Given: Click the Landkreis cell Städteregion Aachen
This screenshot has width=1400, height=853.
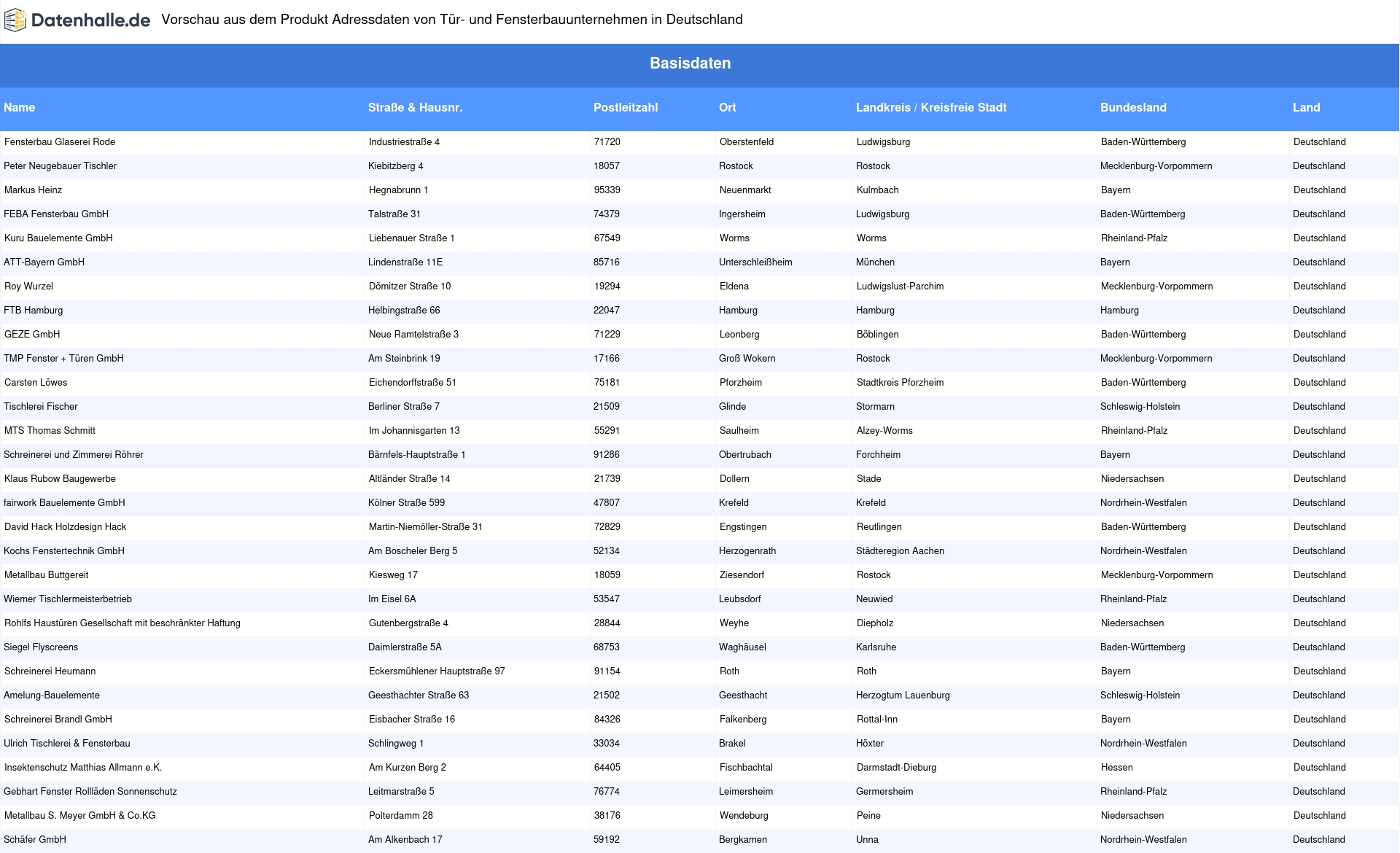Looking at the screenshot, I should (x=974, y=551).
